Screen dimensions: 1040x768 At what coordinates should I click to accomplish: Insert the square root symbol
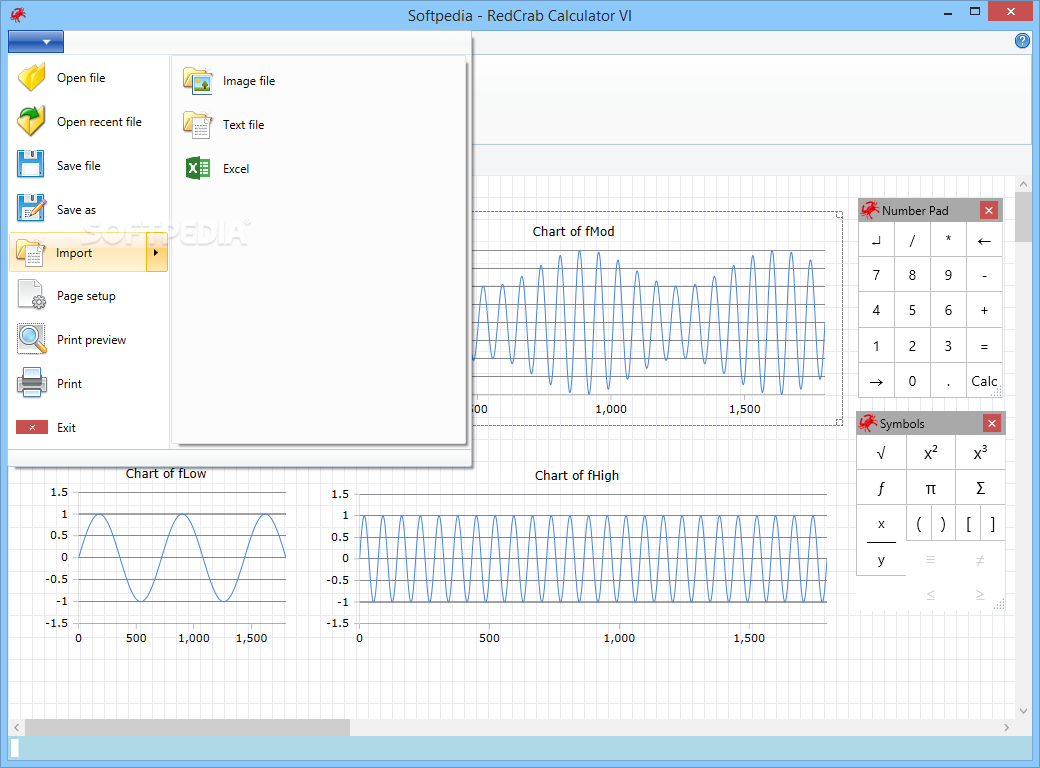[x=881, y=454]
